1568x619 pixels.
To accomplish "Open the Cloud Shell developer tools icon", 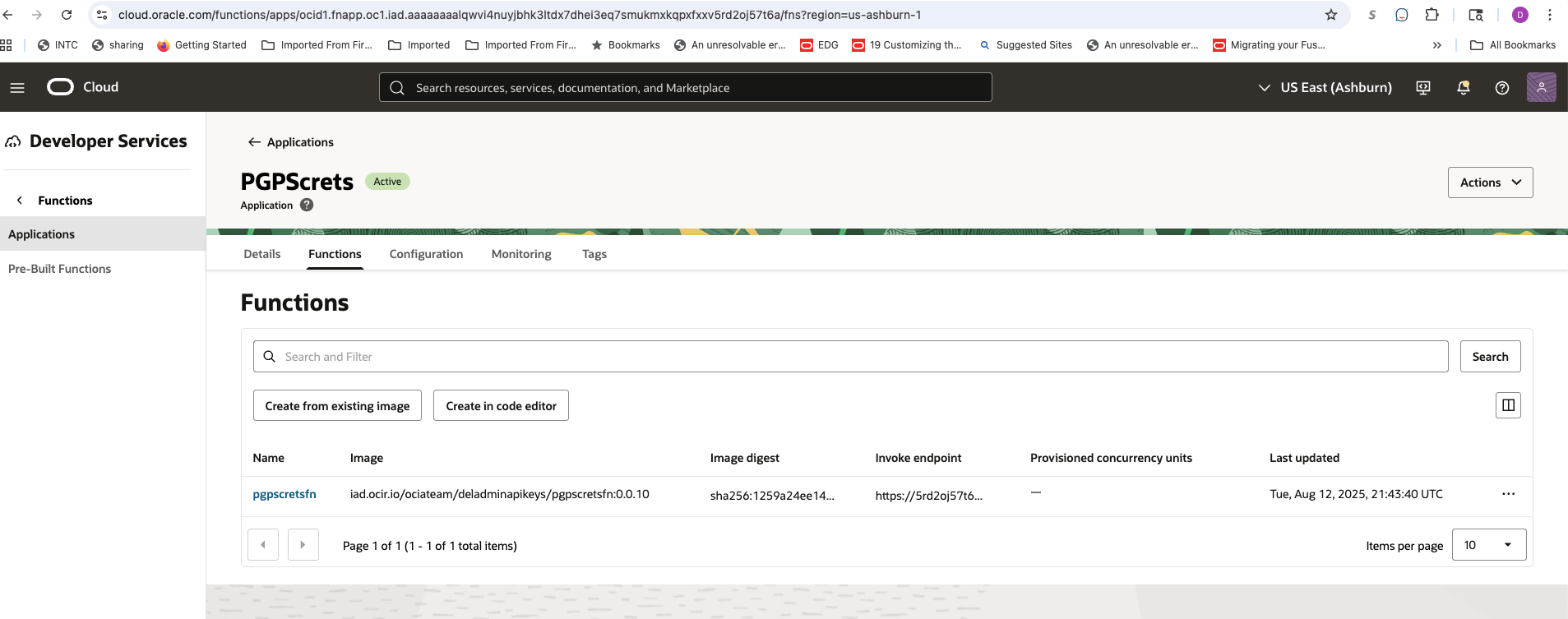I will (1423, 88).
